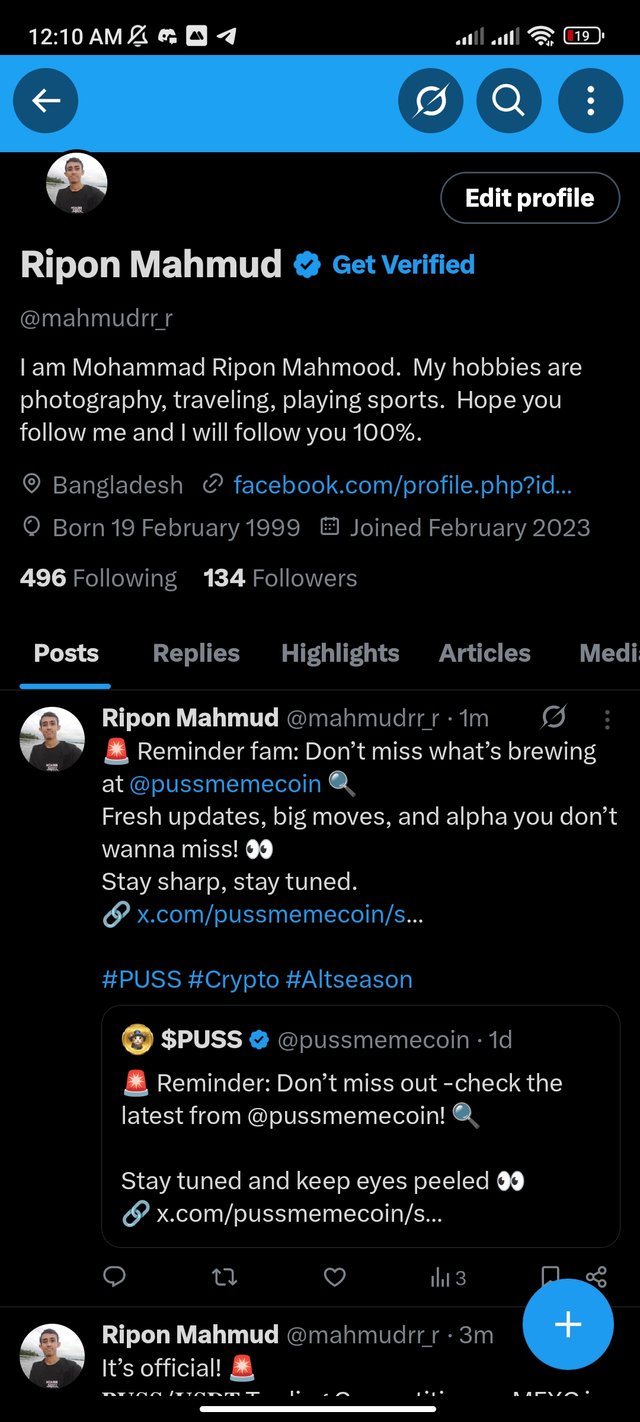Image resolution: width=640 pixels, height=1422 pixels.
Task: Switch to the Highlights tab
Action: coord(340,654)
